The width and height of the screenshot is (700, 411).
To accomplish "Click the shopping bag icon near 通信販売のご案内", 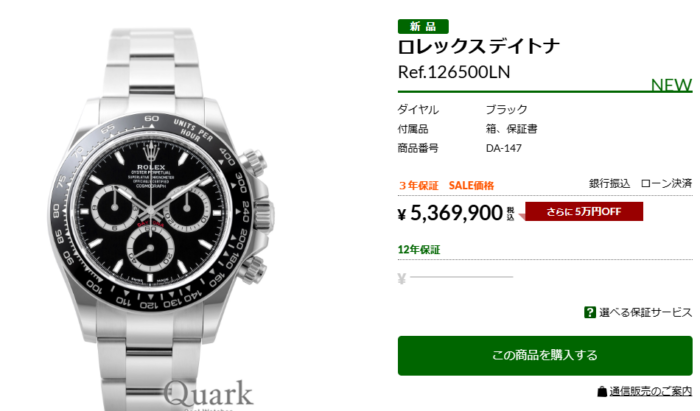I will [602, 392].
